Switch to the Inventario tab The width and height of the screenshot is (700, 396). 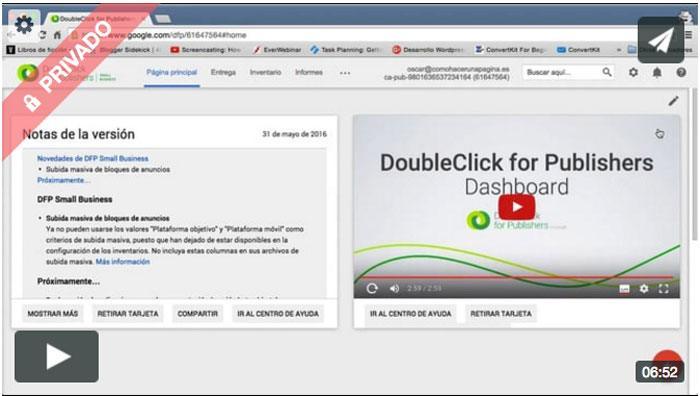pyautogui.click(x=265, y=72)
